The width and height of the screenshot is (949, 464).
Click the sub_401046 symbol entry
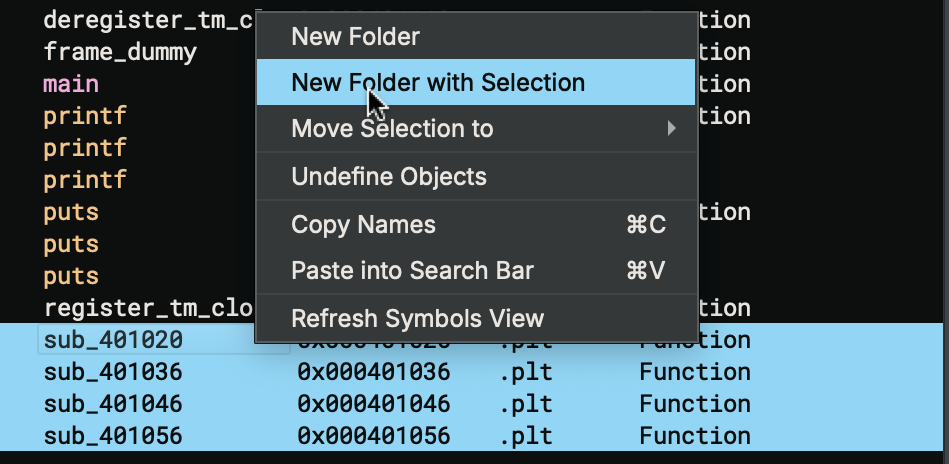pos(113,404)
